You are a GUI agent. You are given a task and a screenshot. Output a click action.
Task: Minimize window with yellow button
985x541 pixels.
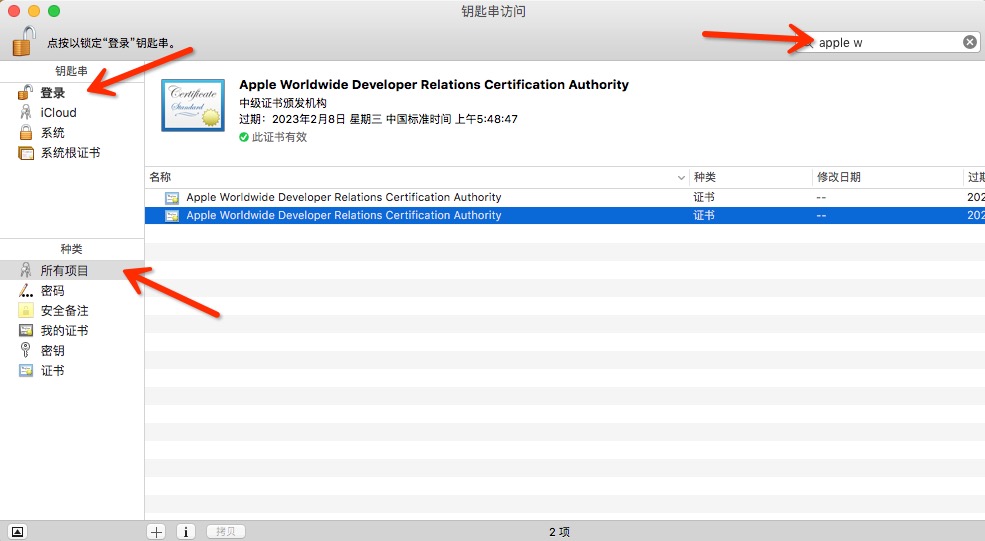34,11
